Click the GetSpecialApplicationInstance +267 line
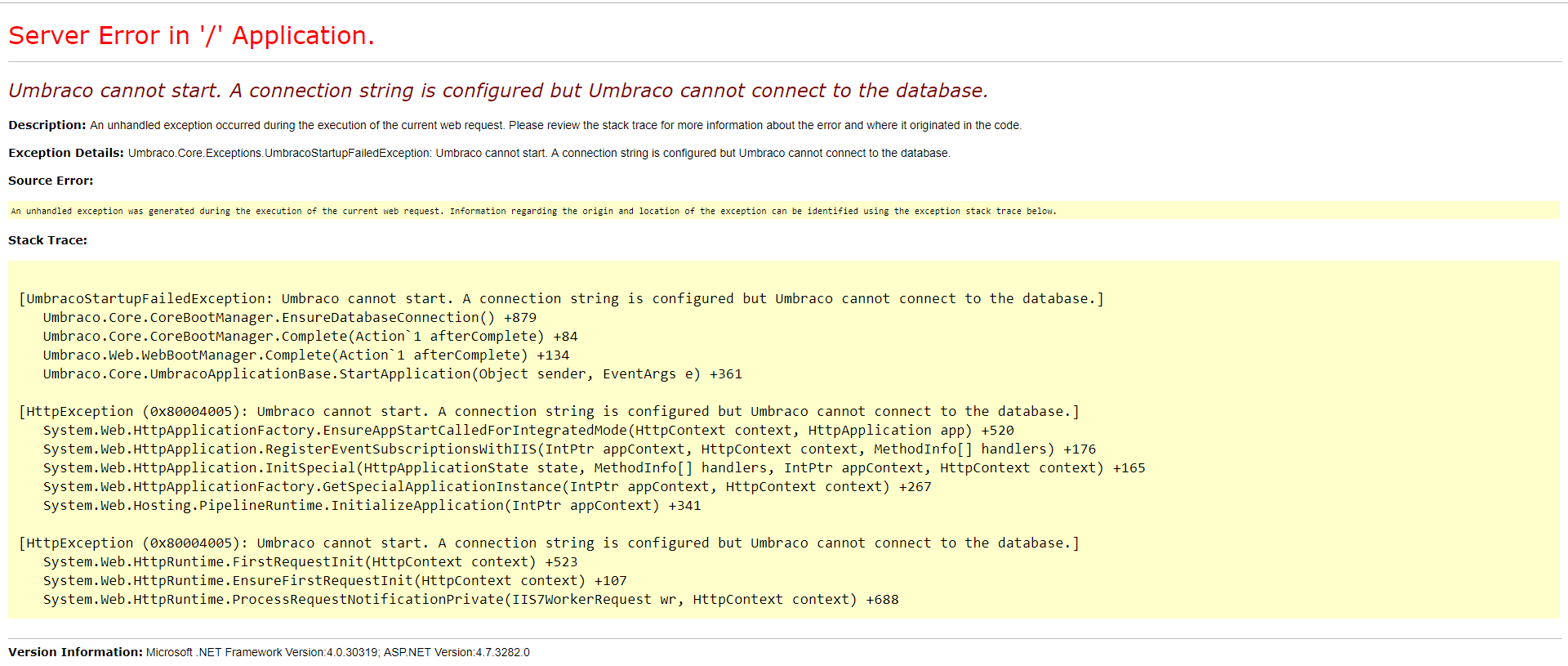This screenshot has height=666, width=1568. [487, 487]
